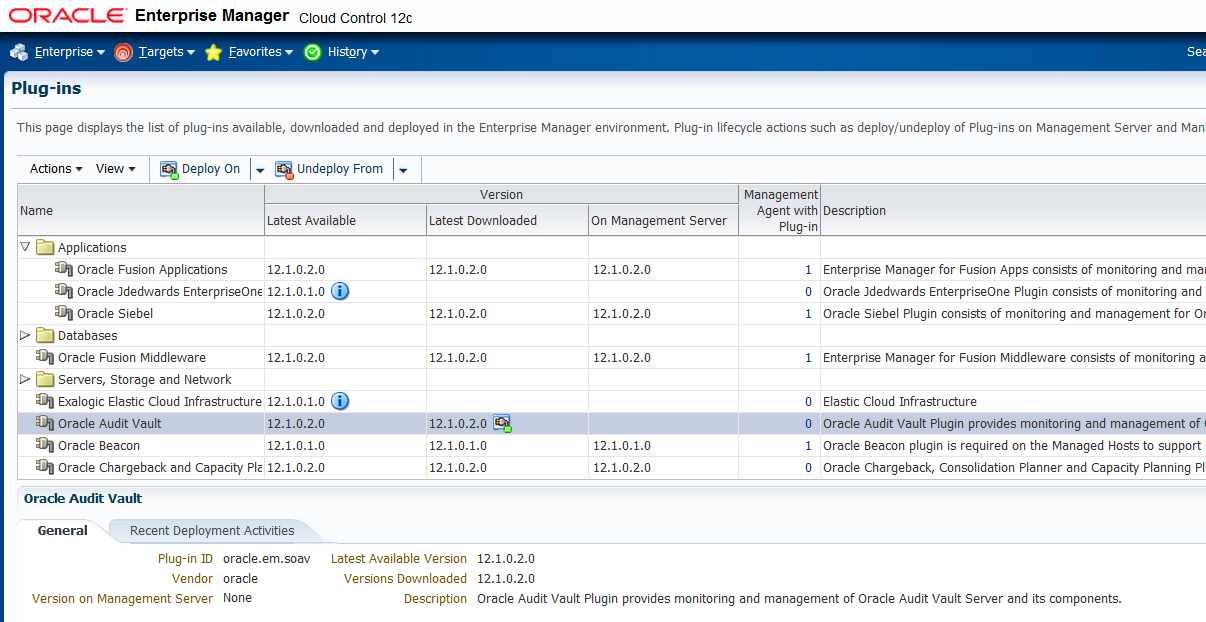This screenshot has width=1206, height=622.
Task: Expand Servers, Storage and Network node
Action: click(25, 379)
